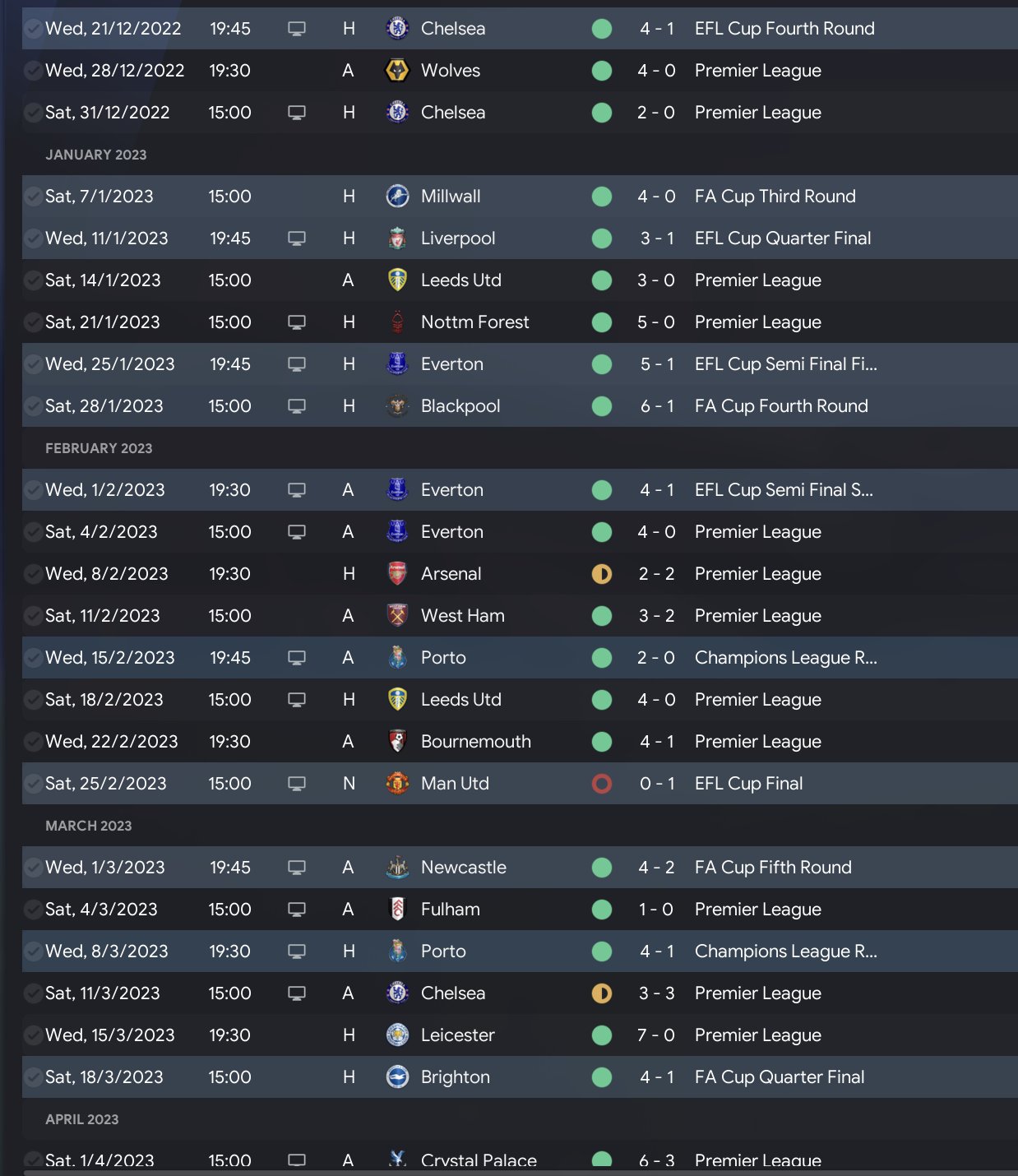Click the Wolves club badge icon
The width and height of the screenshot is (1018, 1176).
(x=397, y=71)
